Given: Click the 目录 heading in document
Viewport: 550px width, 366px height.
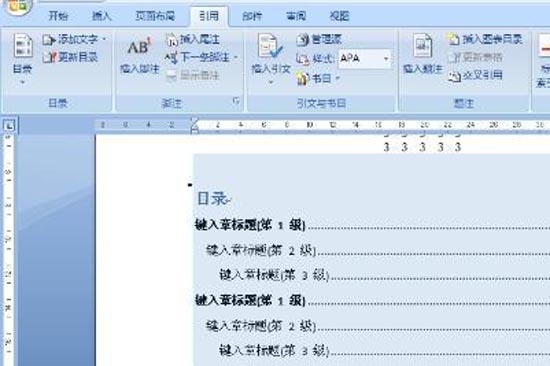Looking at the screenshot, I should pyautogui.click(x=213, y=199).
